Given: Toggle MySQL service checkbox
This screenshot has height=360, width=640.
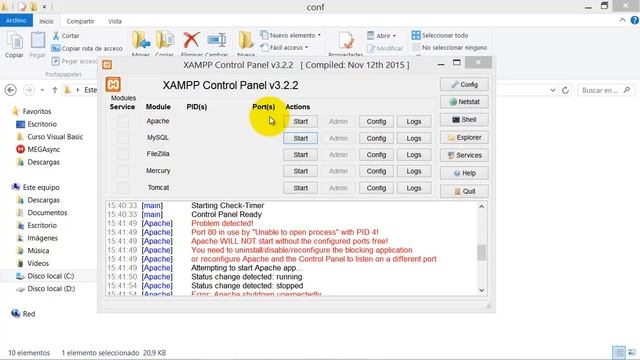Looking at the screenshot, I should click(x=123, y=138).
